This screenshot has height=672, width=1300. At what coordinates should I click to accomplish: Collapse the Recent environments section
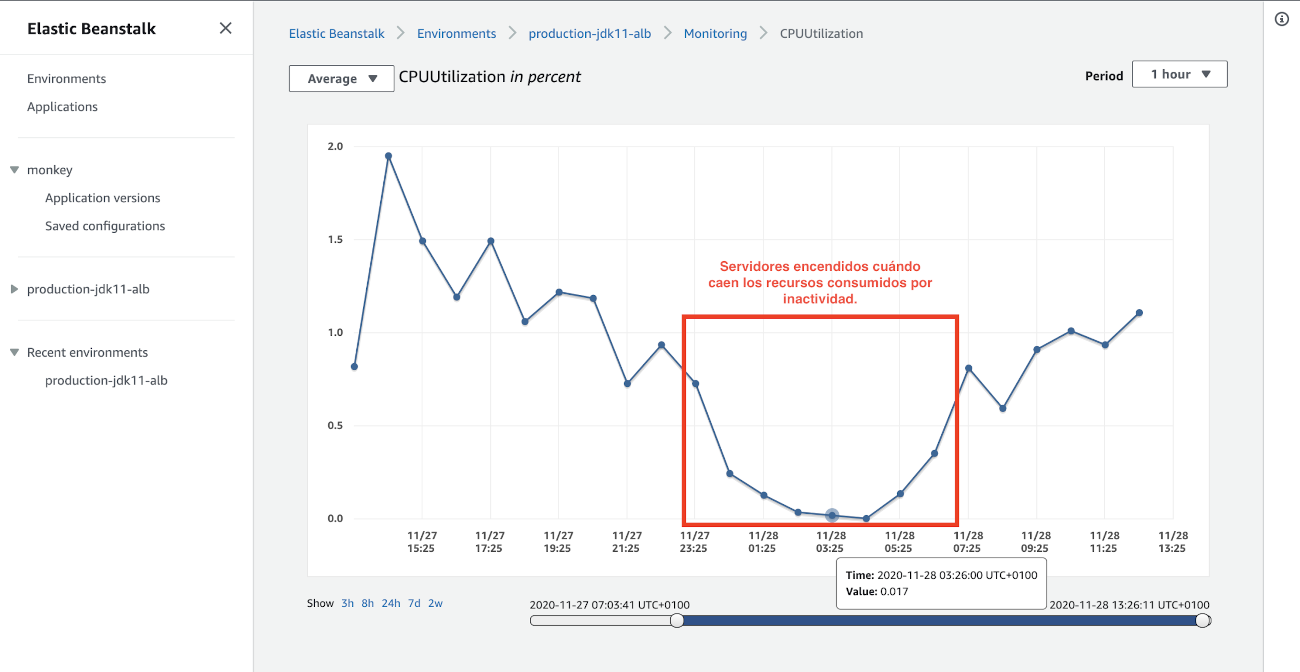15,352
